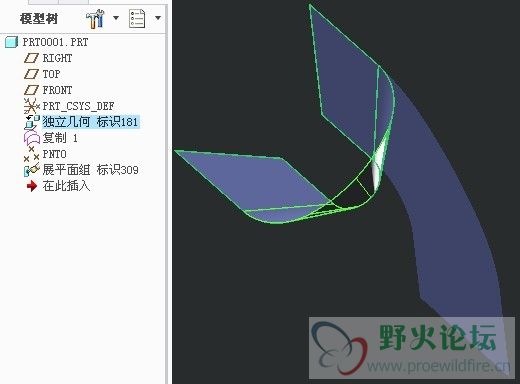Select the 展平面组 标识309 feature label
Viewport: 520px width, 384px height.
point(90,170)
